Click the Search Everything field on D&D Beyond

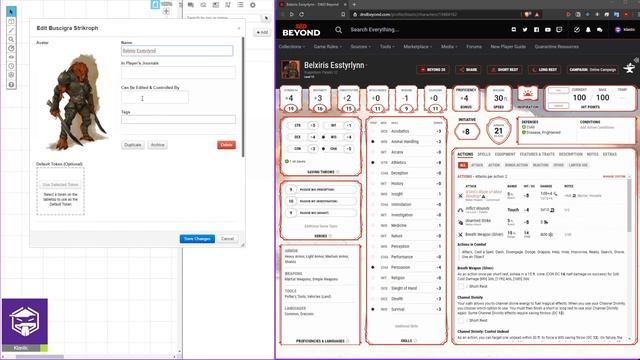click(375, 30)
